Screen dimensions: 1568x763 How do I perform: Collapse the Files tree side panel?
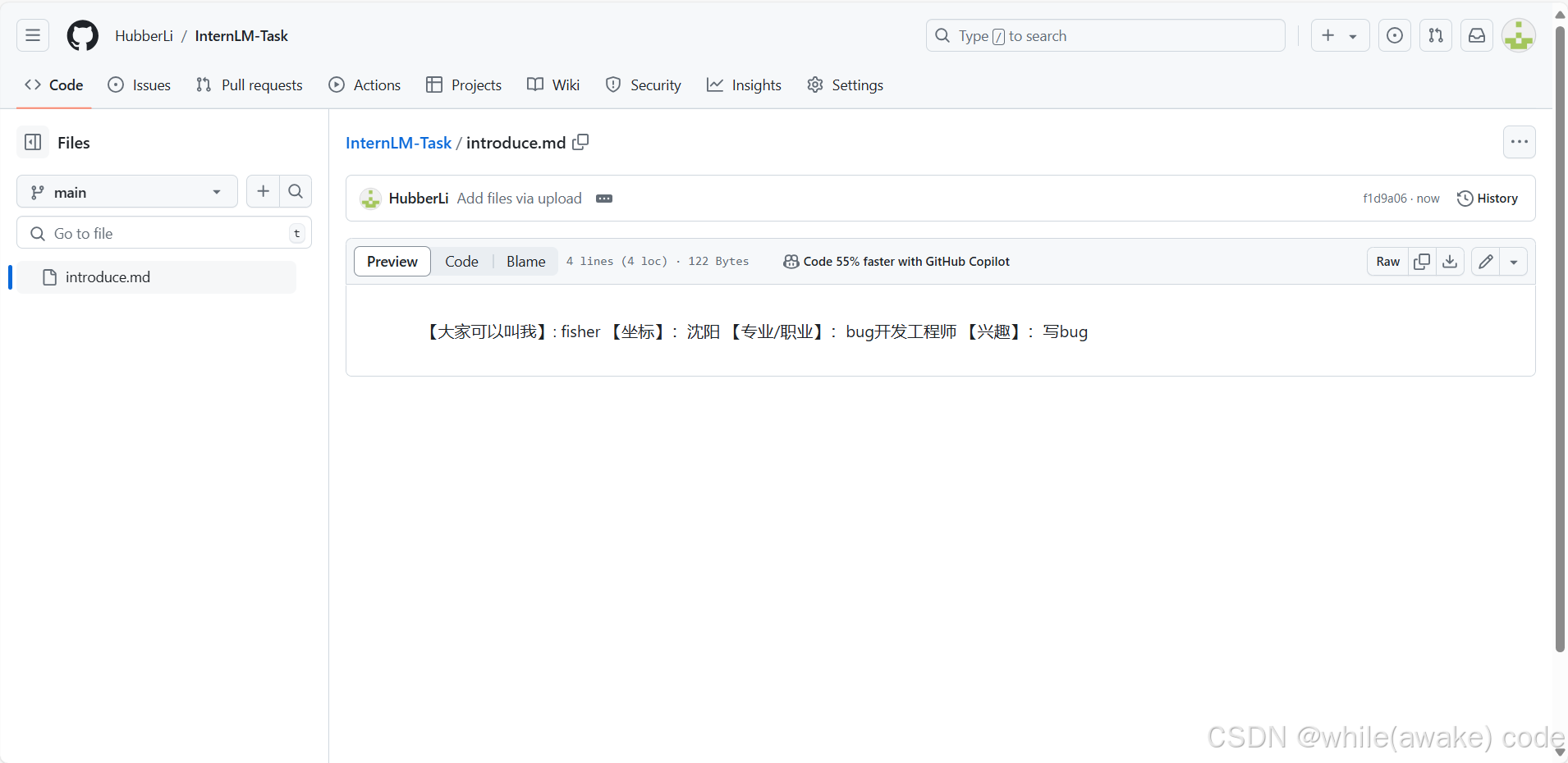(33, 142)
